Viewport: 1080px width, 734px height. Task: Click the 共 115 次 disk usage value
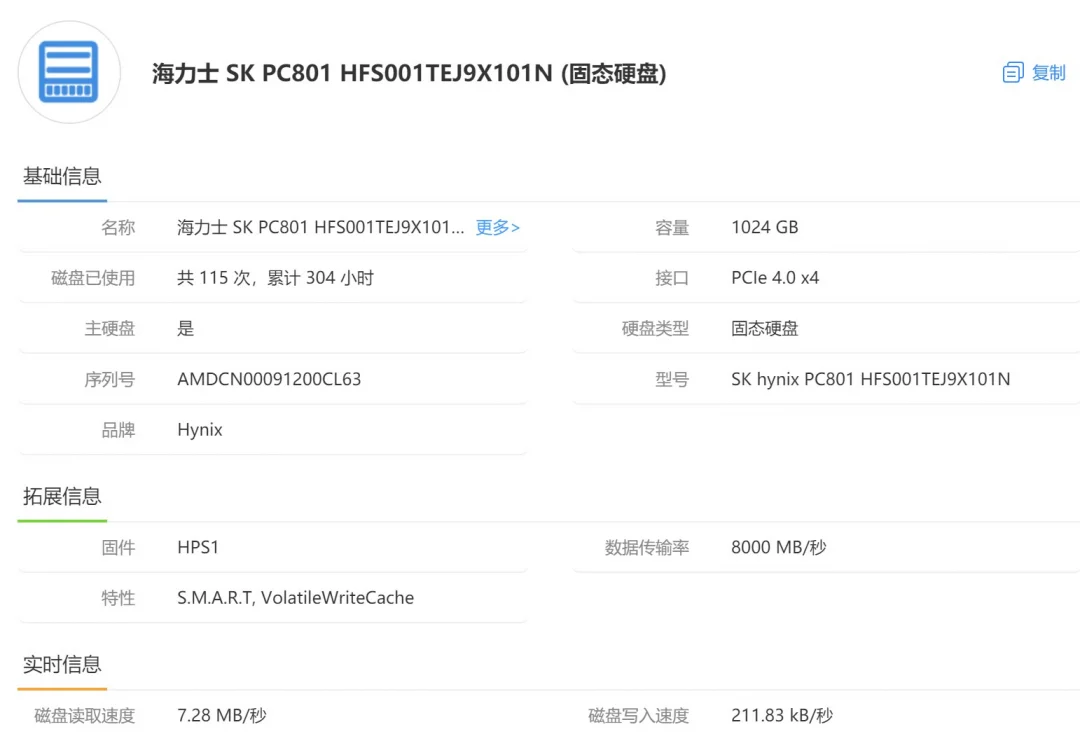tap(275, 278)
